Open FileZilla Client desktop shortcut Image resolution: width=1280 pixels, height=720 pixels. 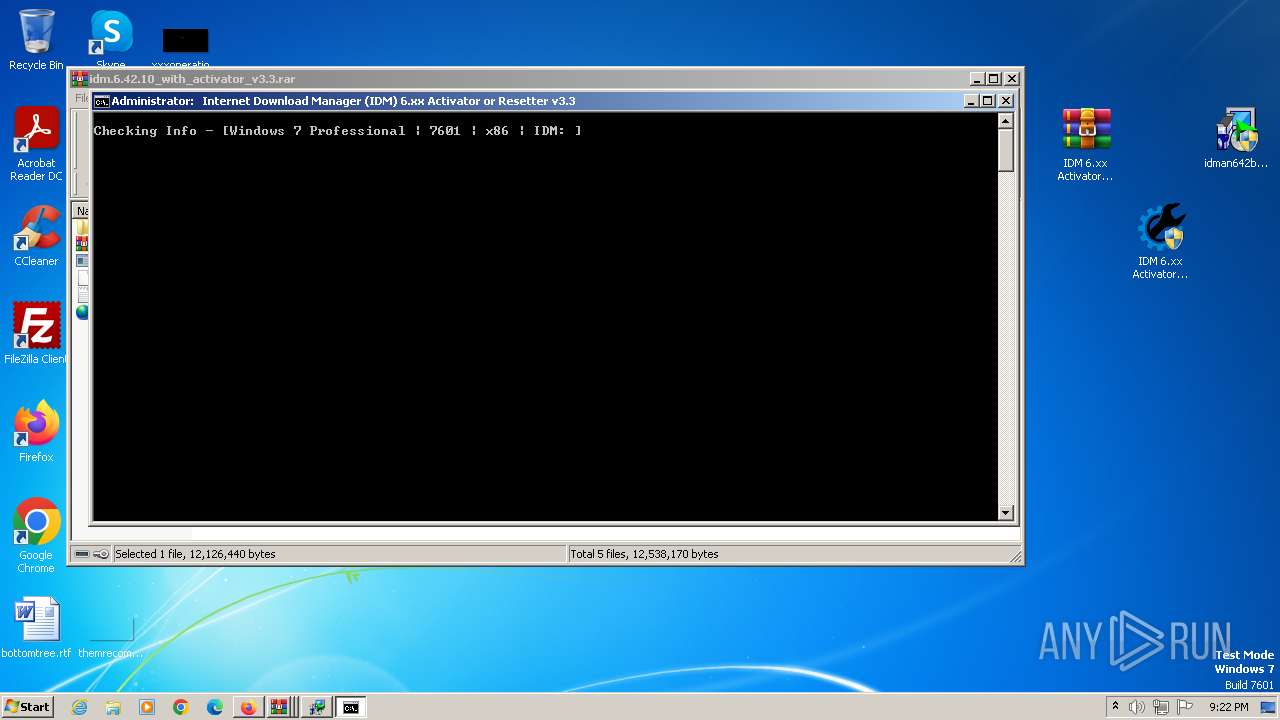point(36,334)
